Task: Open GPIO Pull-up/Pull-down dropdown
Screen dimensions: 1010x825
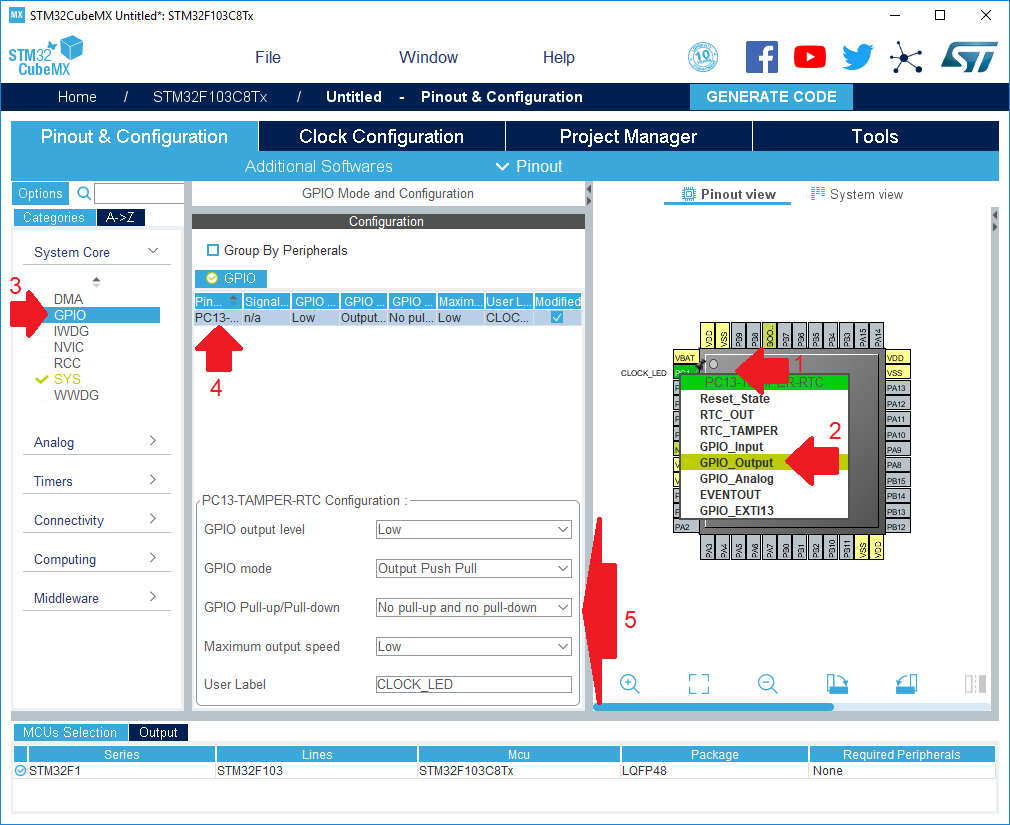Action: (x=473, y=607)
